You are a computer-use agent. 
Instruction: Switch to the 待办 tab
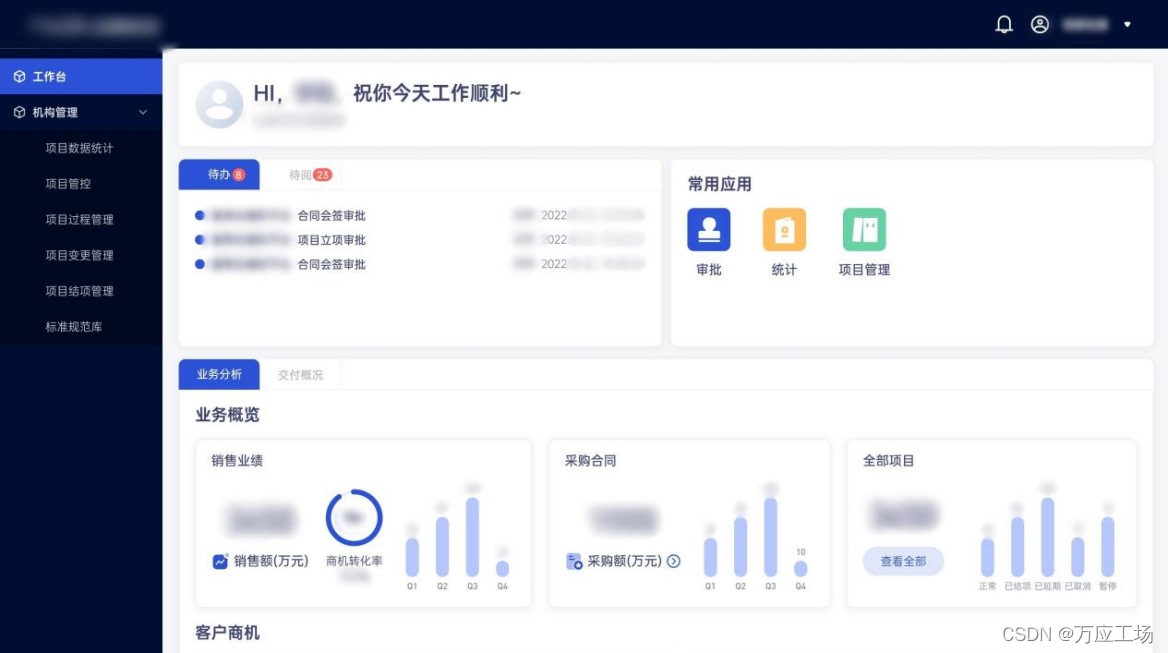point(219,174)
